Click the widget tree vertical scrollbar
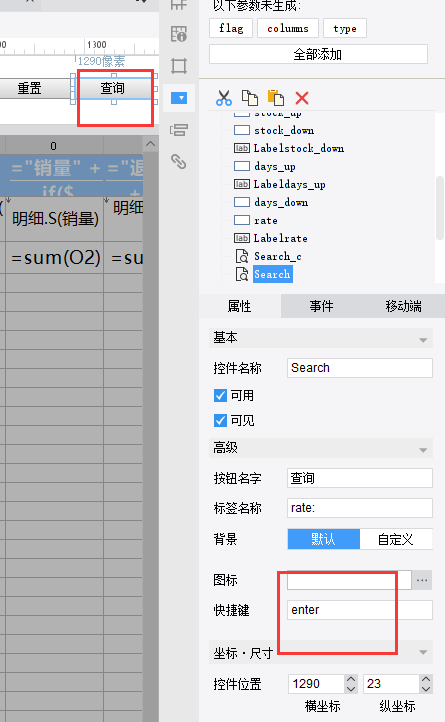The image size is (445, 722). [x=440, y=207]
